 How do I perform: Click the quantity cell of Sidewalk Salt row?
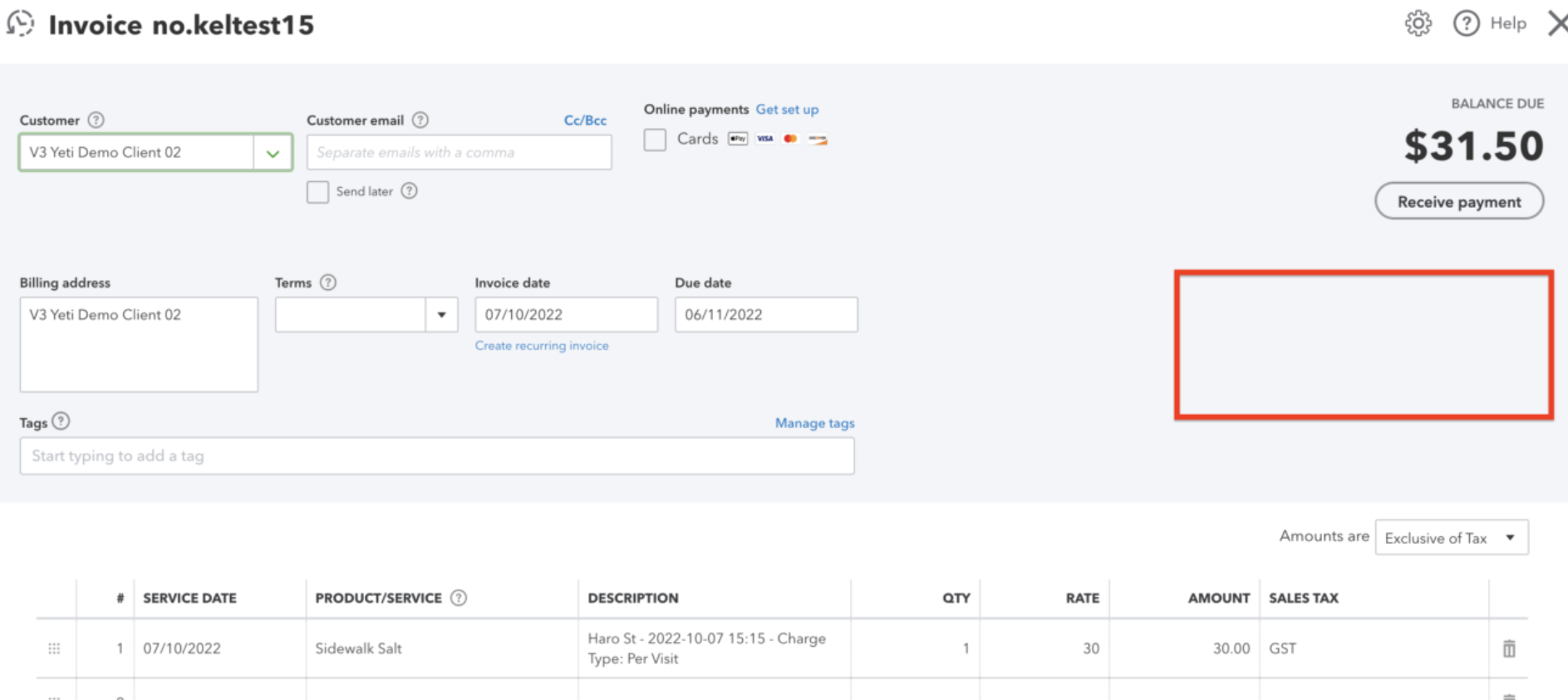click(x=915, y=648)
